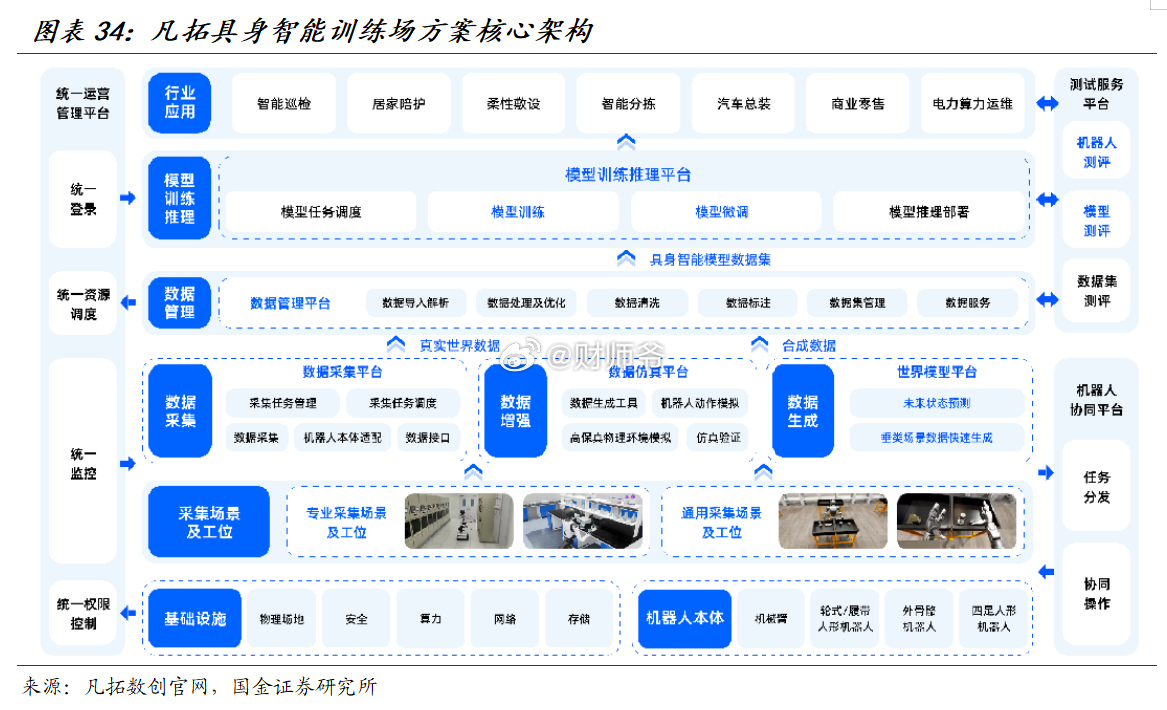Open first 专业采集场景 photo with cabinets
This screenshot has width=1167, height=710.
tap(458, 521)
